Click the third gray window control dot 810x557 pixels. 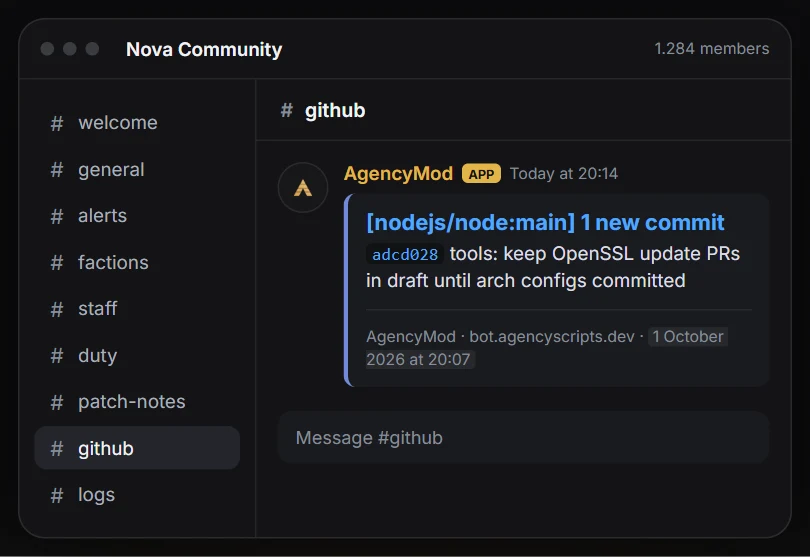[92, 49]
